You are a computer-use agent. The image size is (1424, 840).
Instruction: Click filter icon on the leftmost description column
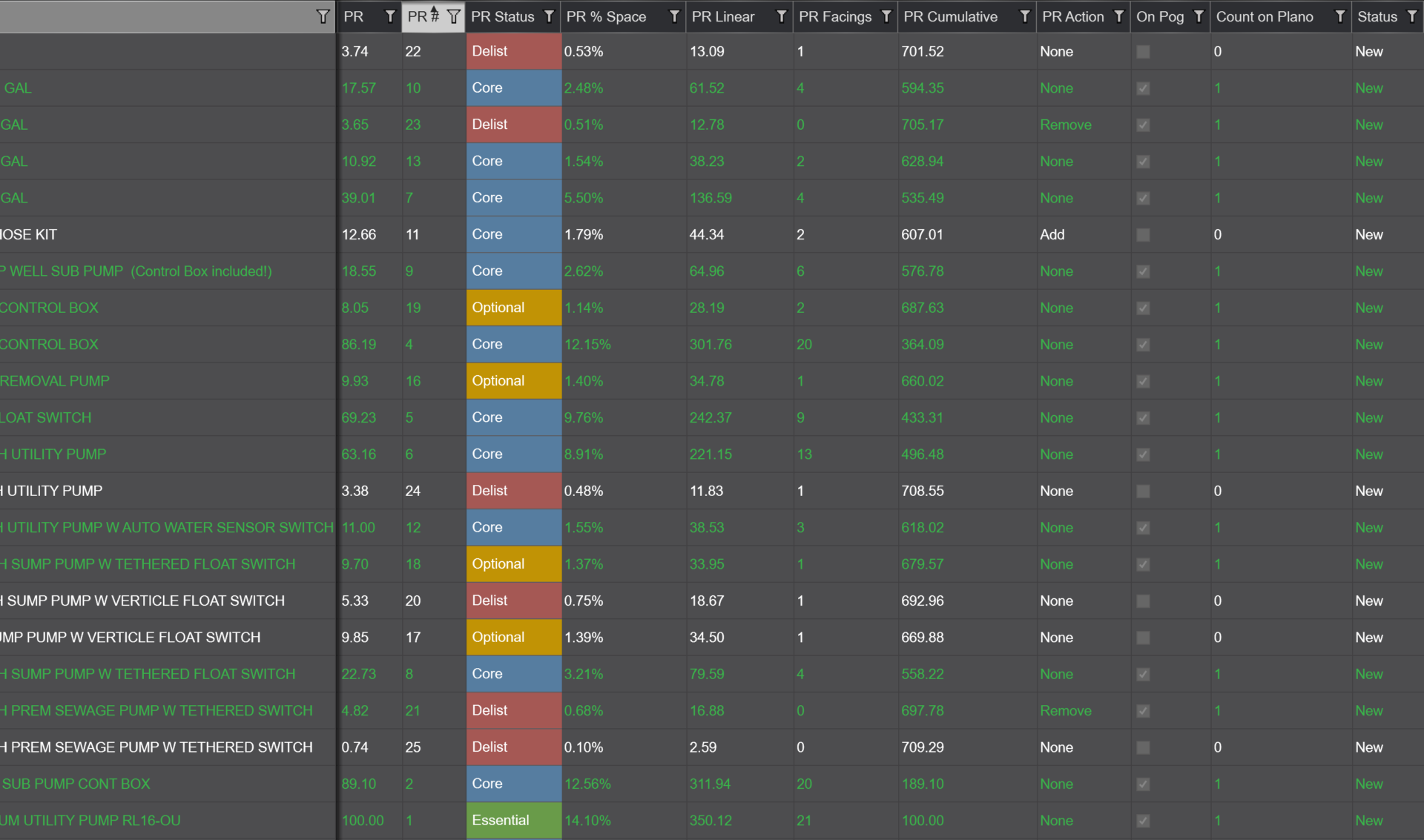coord(323,16)
